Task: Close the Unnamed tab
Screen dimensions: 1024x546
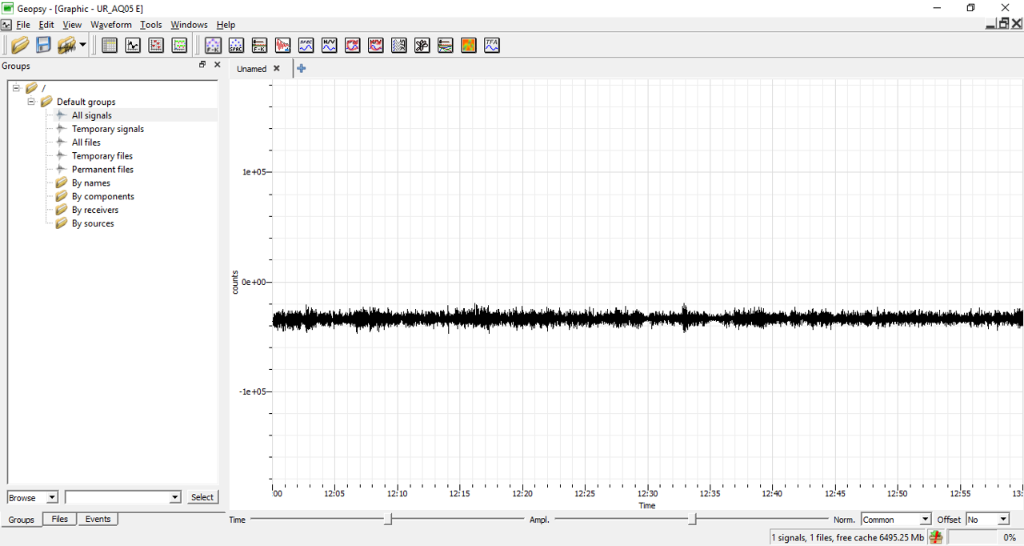Action: pos(277,69)
